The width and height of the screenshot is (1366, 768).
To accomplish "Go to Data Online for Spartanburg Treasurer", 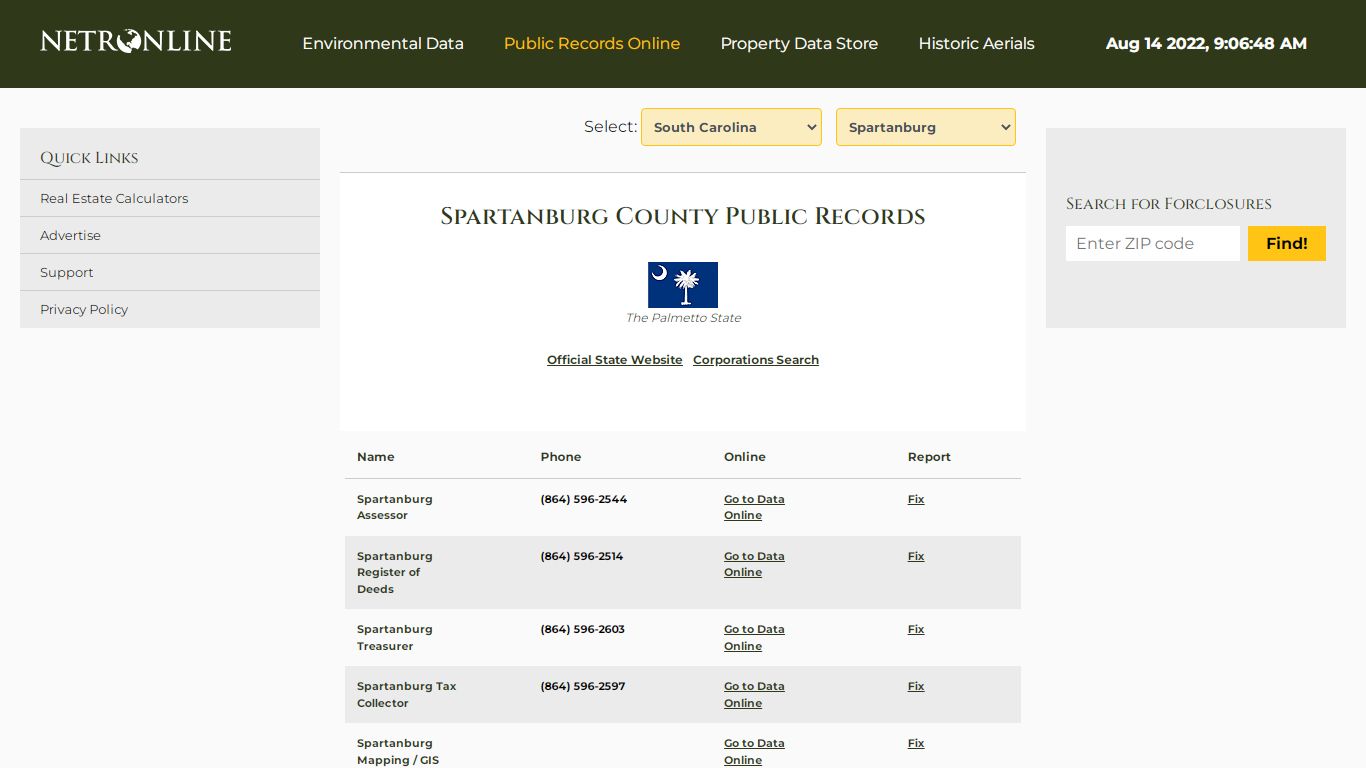I will (x=754, y=637).
